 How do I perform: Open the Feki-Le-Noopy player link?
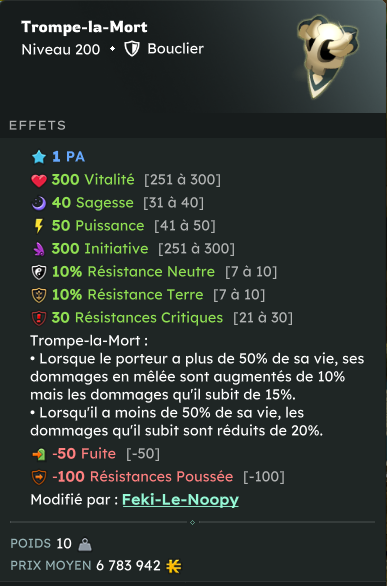click(x=180, y=500)
